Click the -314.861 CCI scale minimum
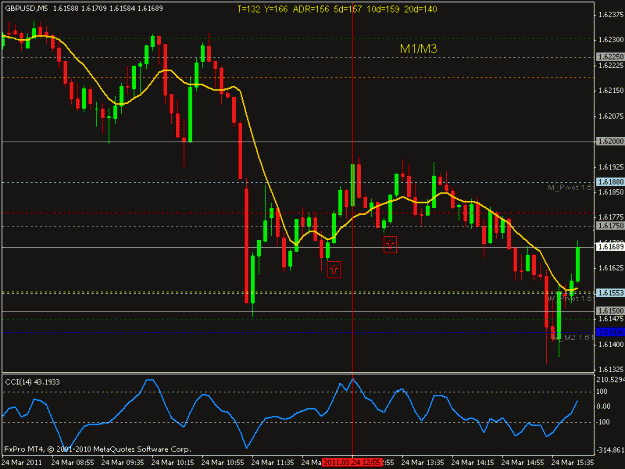 tap(610, 450)
